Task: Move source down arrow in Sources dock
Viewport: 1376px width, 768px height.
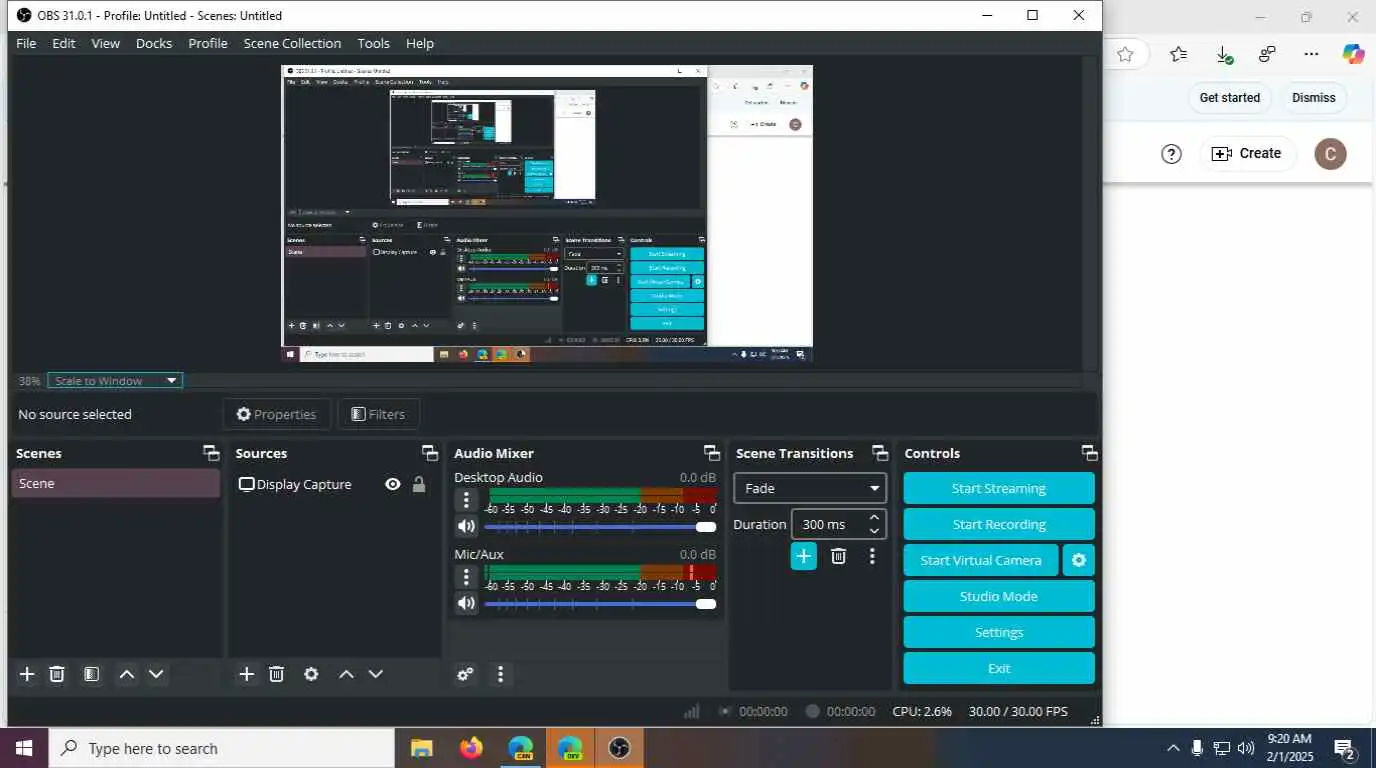Action: point(376,674)
